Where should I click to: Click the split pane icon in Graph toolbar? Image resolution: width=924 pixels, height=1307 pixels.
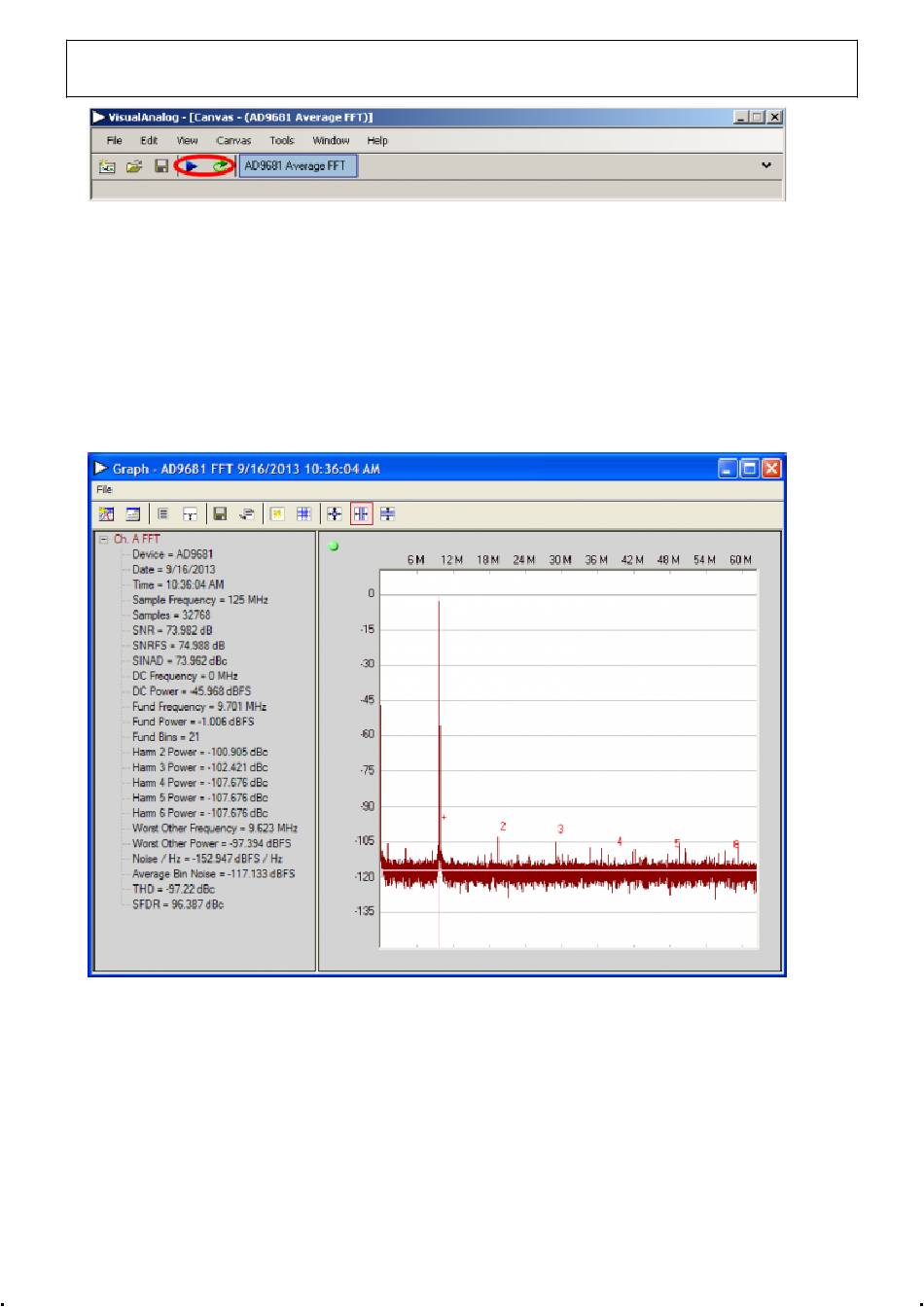[x=190, y=513]
